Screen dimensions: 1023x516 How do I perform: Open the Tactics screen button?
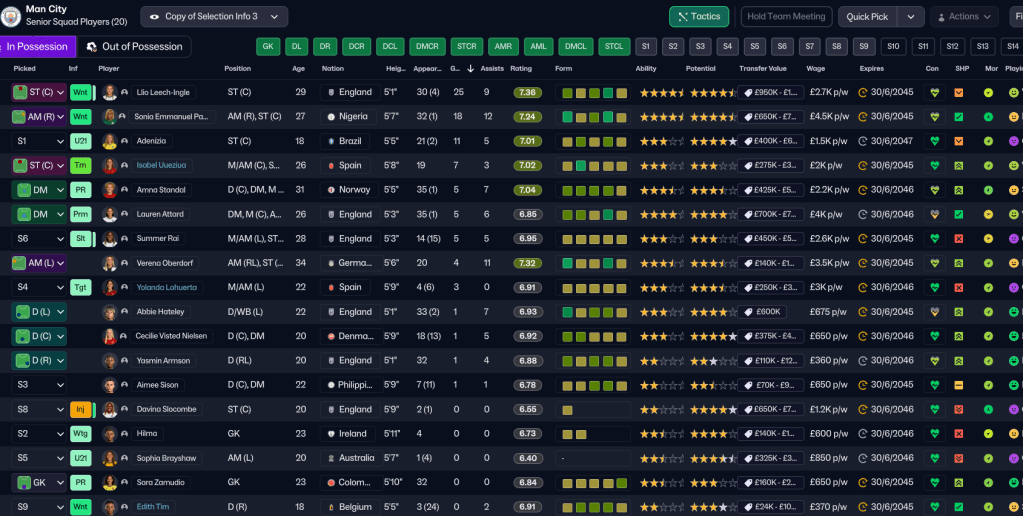pyautogui.click(x=699, y=17)
